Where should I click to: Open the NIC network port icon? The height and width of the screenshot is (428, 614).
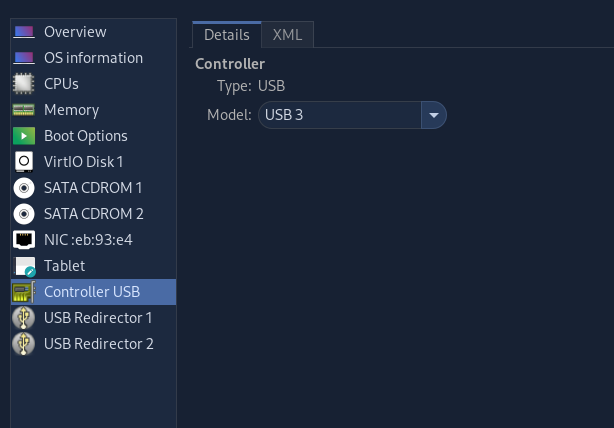[x=24, y=240]
